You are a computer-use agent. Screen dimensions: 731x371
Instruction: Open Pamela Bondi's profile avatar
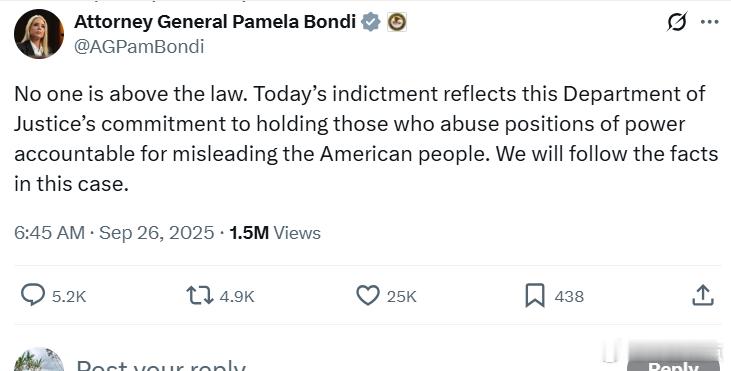tap(39, 34)
